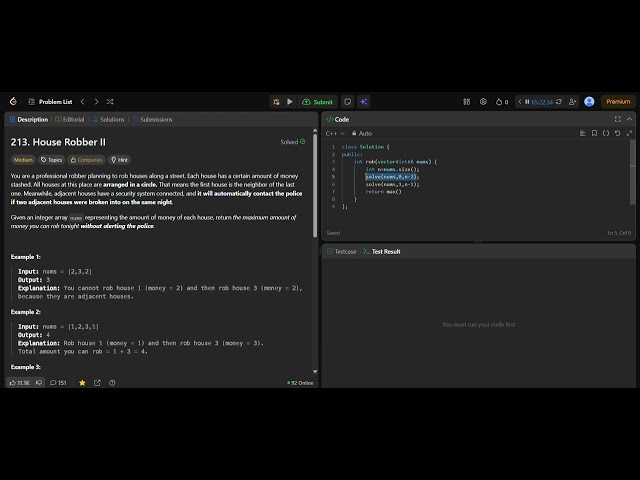This screenshot has width=640, height=480.
Task: Share the problem link icon
Action: click(x=97, y=382)
